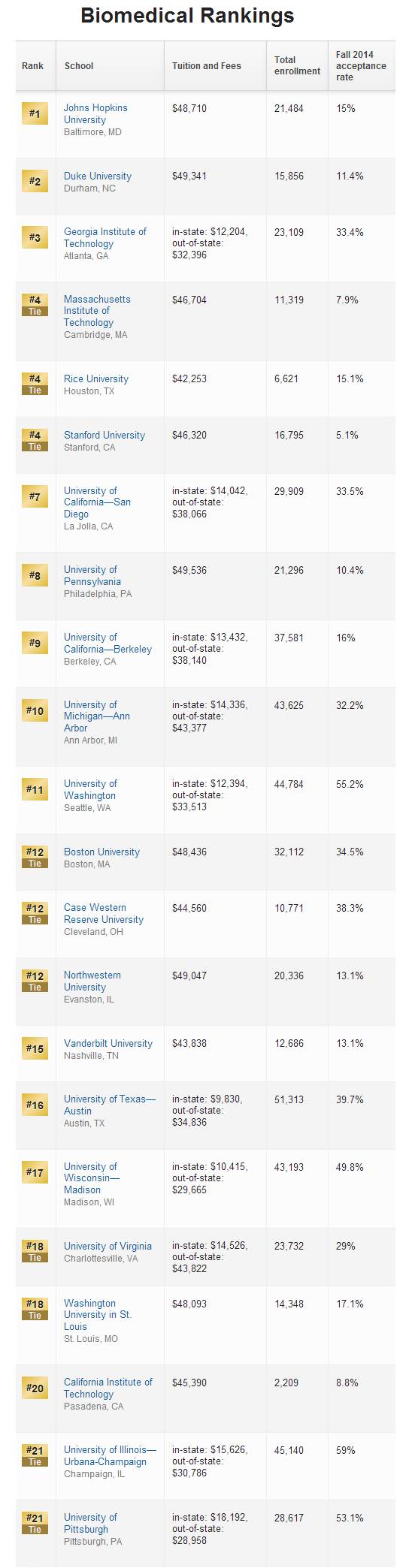Open the Duke University link

point(98,176)
